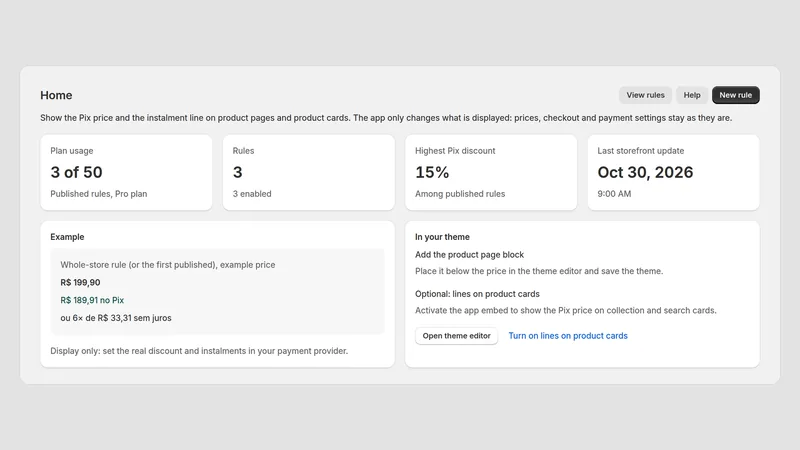Select the Plan usage card
Image resolution: width=800 pixels, height=450 pixels.
(x=126, y=172)
